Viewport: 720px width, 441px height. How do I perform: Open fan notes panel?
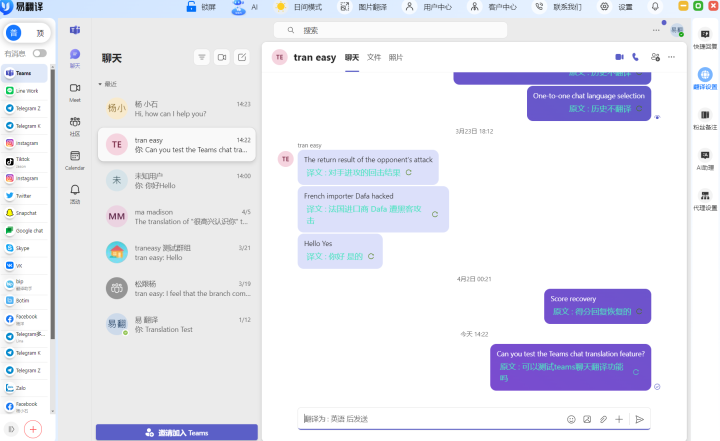pyautogui.click(x=705, y=119)
